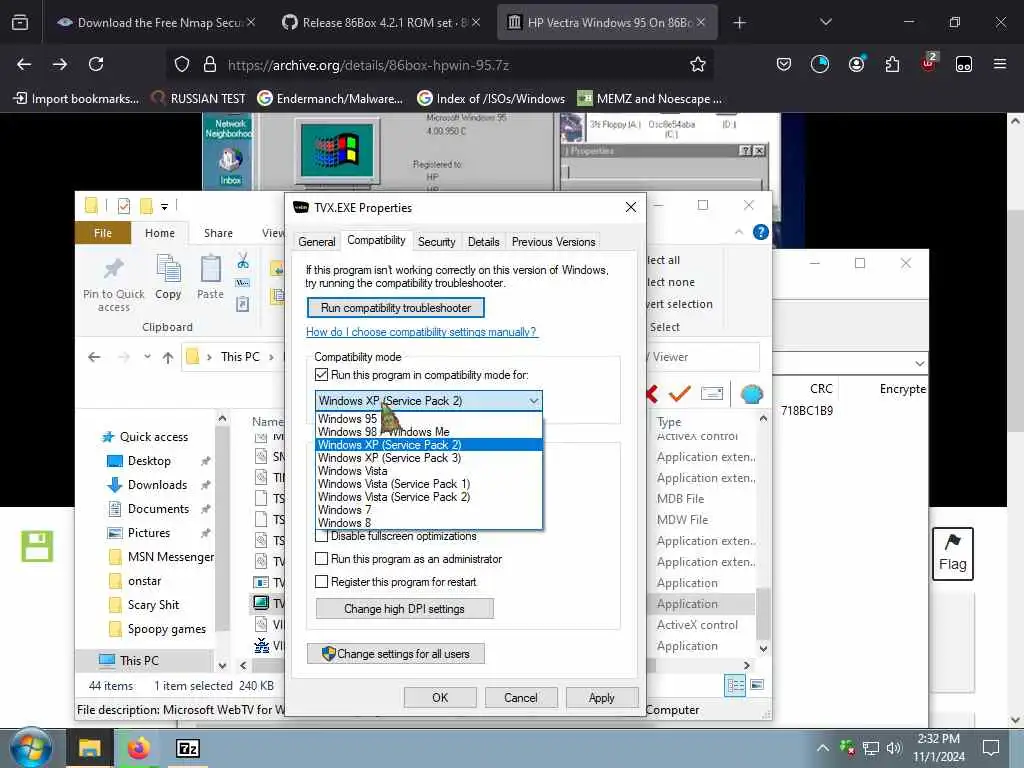Click Cancel in TVX.EXE Properties

(x=520, y=697)
